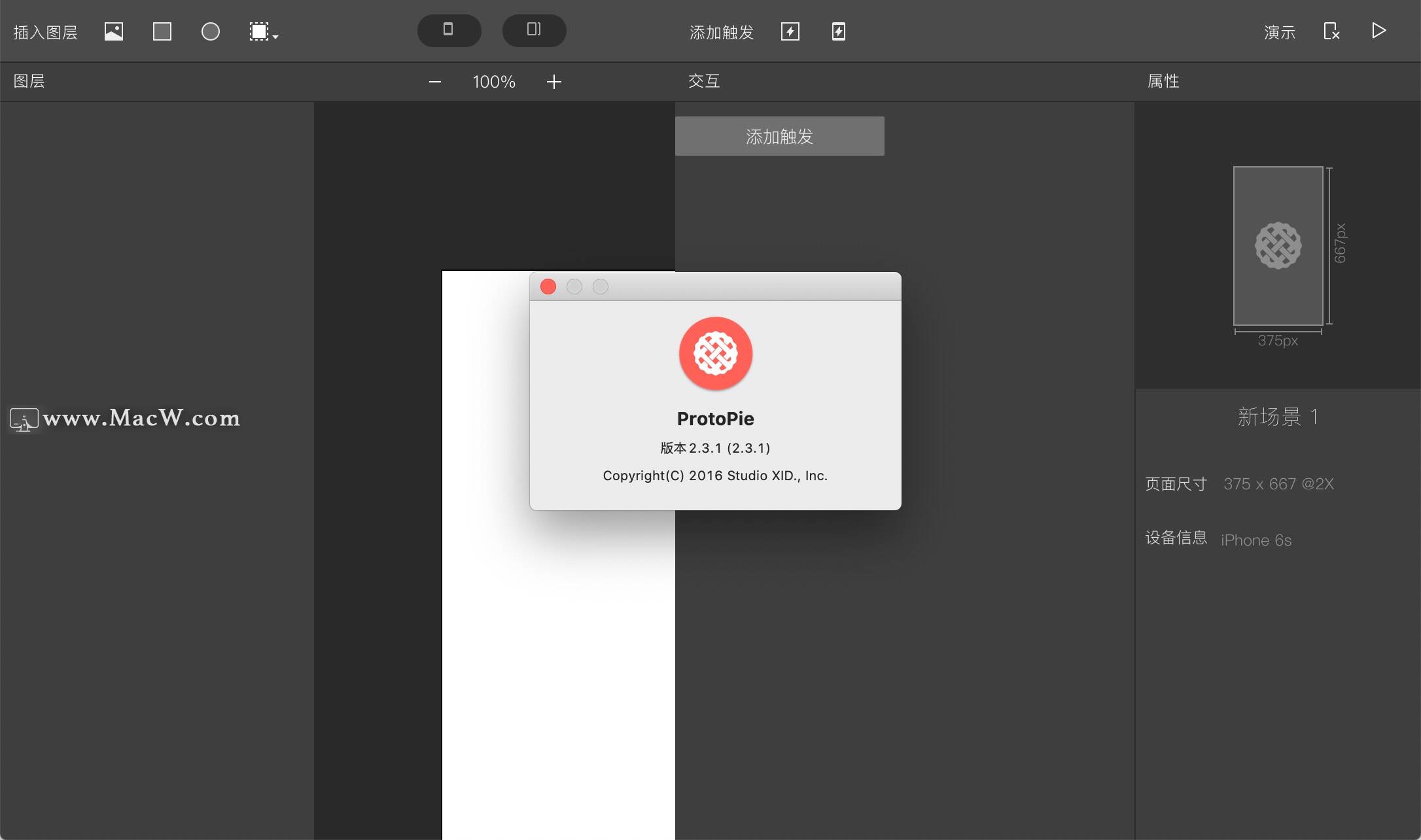
Task: Click the 演示 toolbar label
Action: tap(1280, 32)
